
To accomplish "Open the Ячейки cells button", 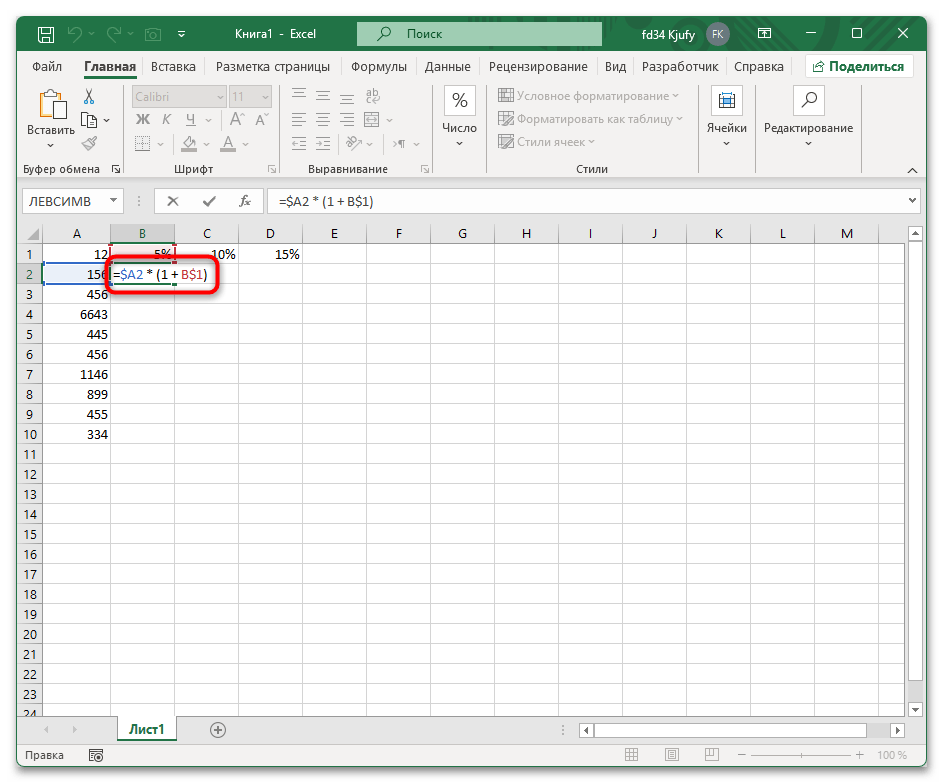I will (x=726, y=117).
